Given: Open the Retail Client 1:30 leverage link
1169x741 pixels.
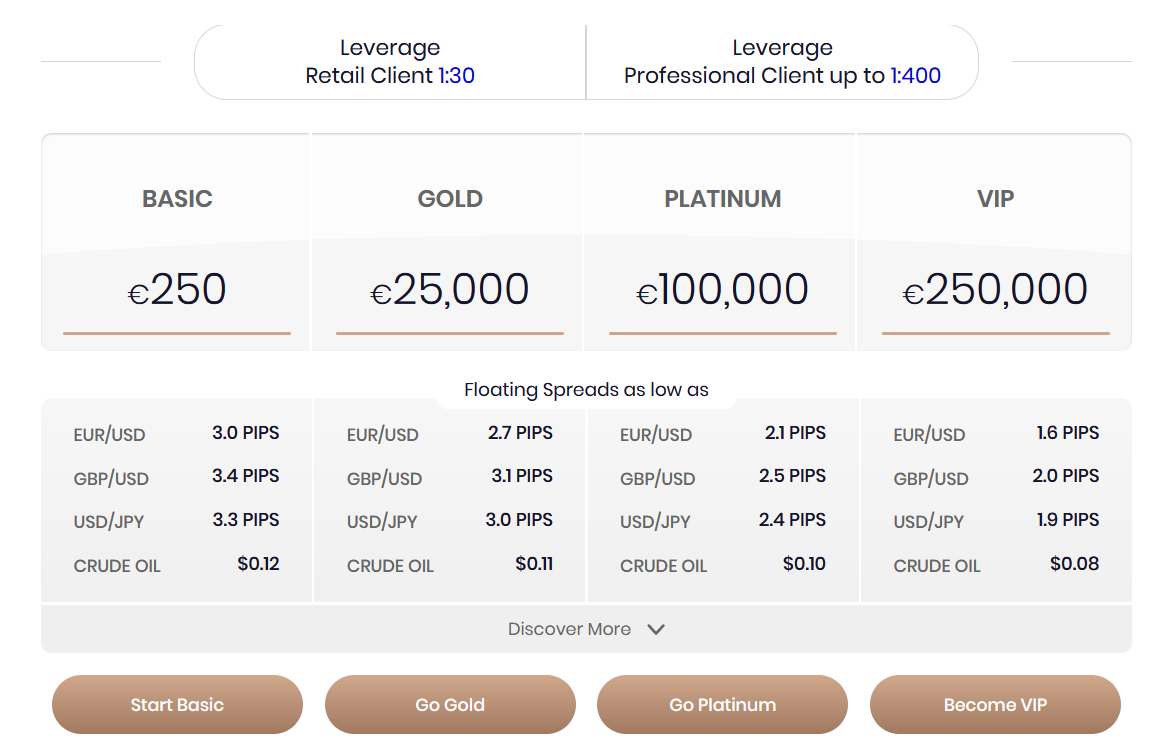Looking at the screenshot, I should 455,75.
